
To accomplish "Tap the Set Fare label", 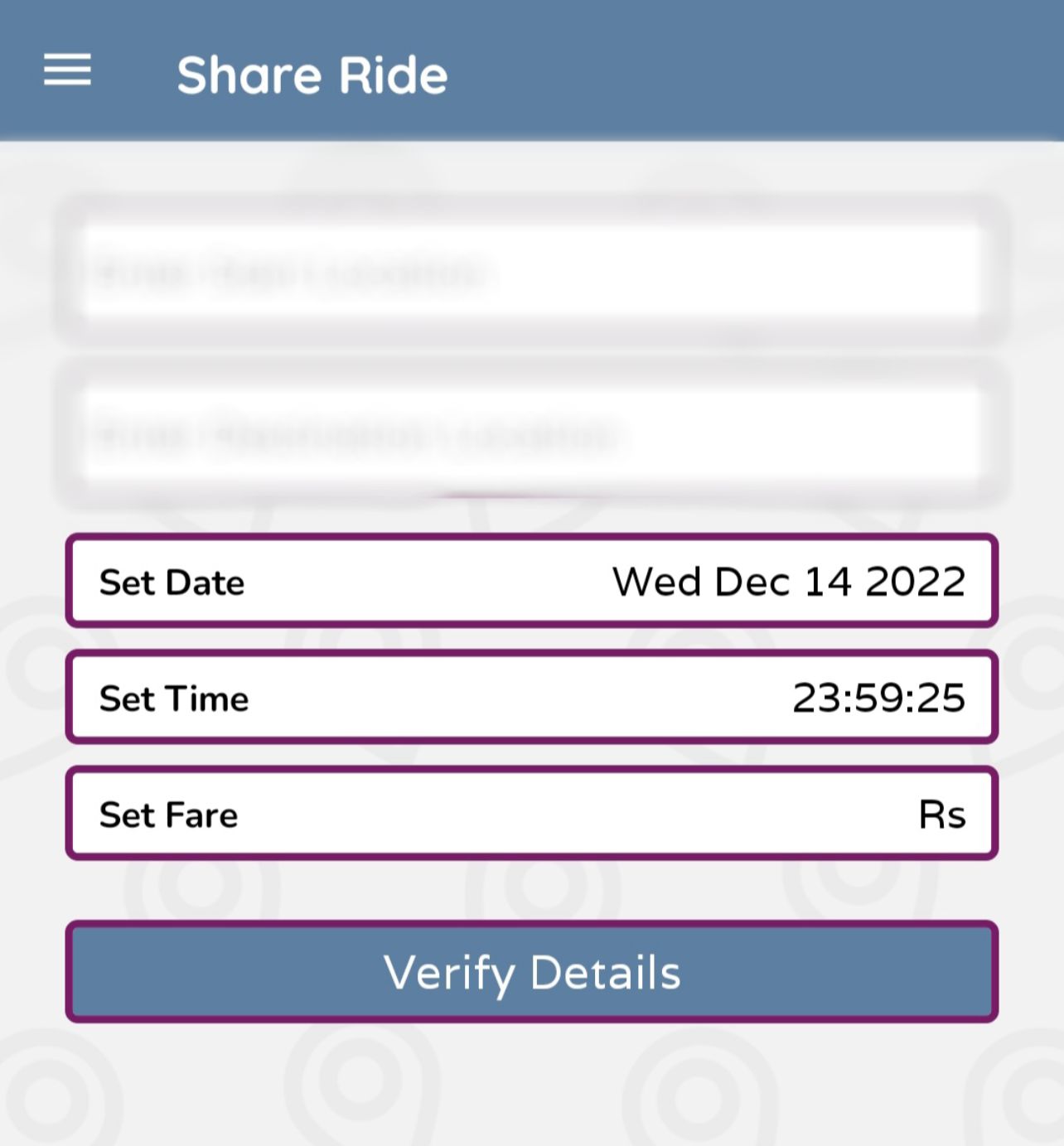I will (169, 815).
